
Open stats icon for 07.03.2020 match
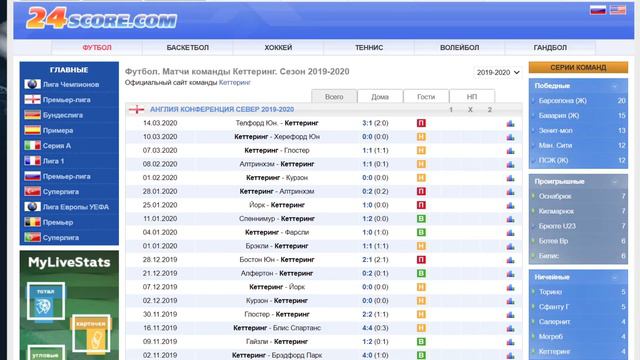[510, 151]
